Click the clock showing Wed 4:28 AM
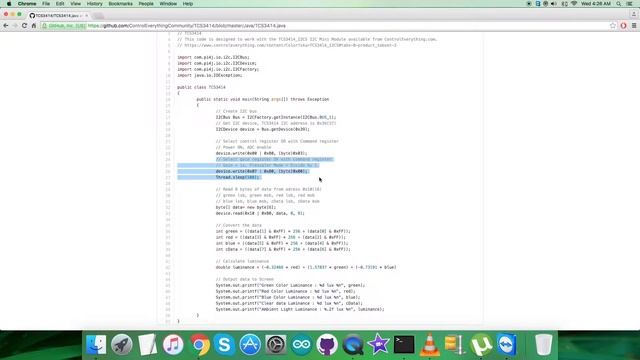 (596, 4)
